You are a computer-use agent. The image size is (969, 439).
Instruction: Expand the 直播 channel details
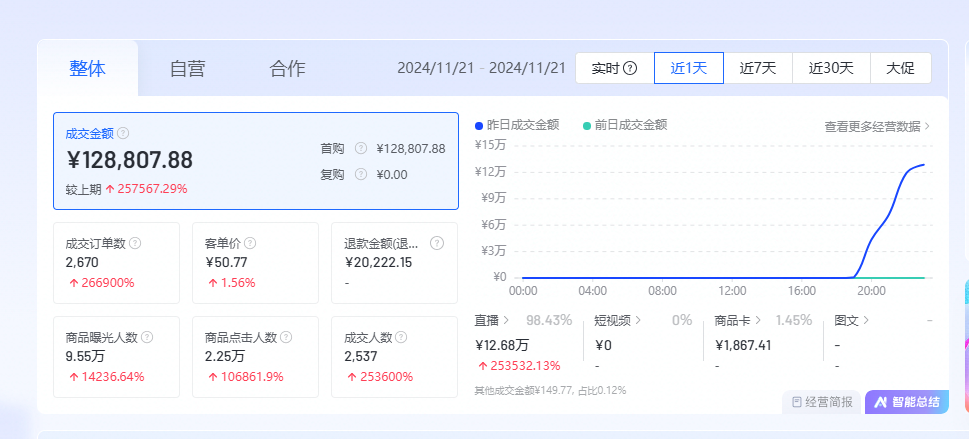[x=491, y=320]
